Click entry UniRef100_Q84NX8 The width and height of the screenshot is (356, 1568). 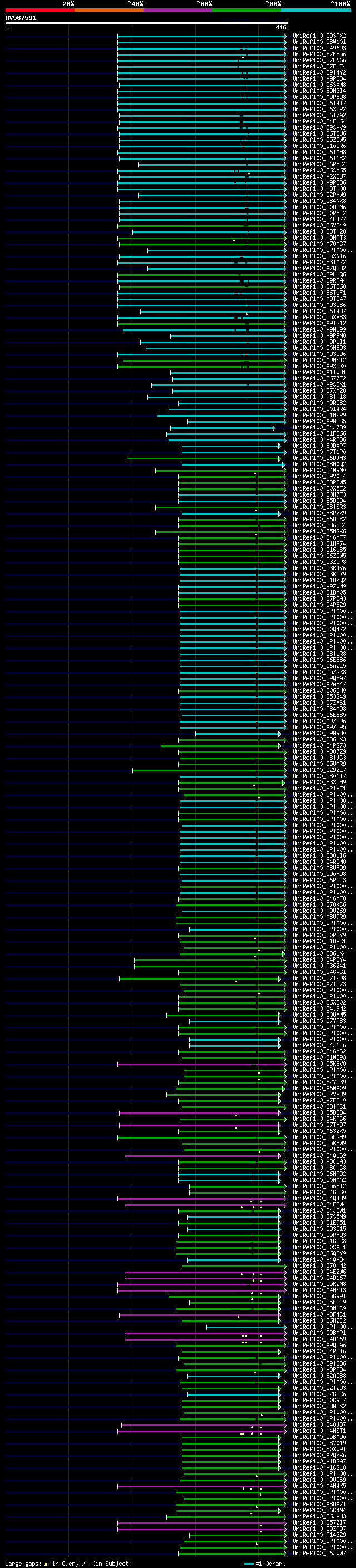tap(319, 201)
